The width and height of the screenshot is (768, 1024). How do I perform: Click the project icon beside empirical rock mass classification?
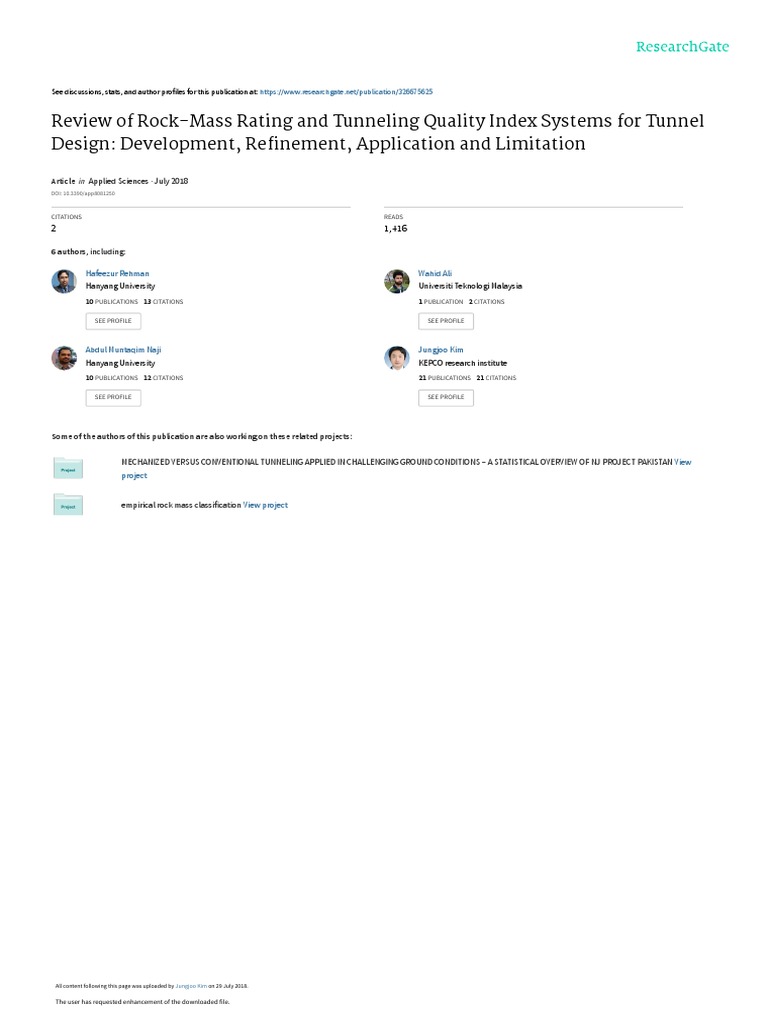pos(68,506)
